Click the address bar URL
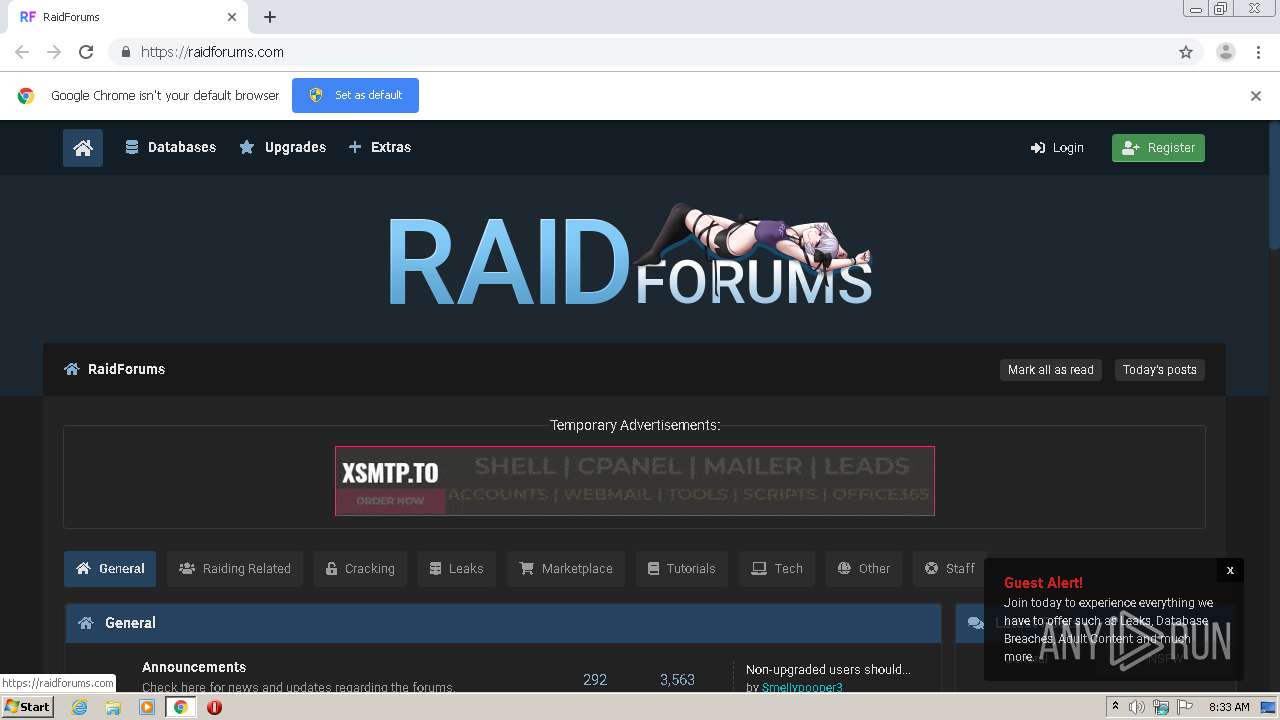 point(212,52)
